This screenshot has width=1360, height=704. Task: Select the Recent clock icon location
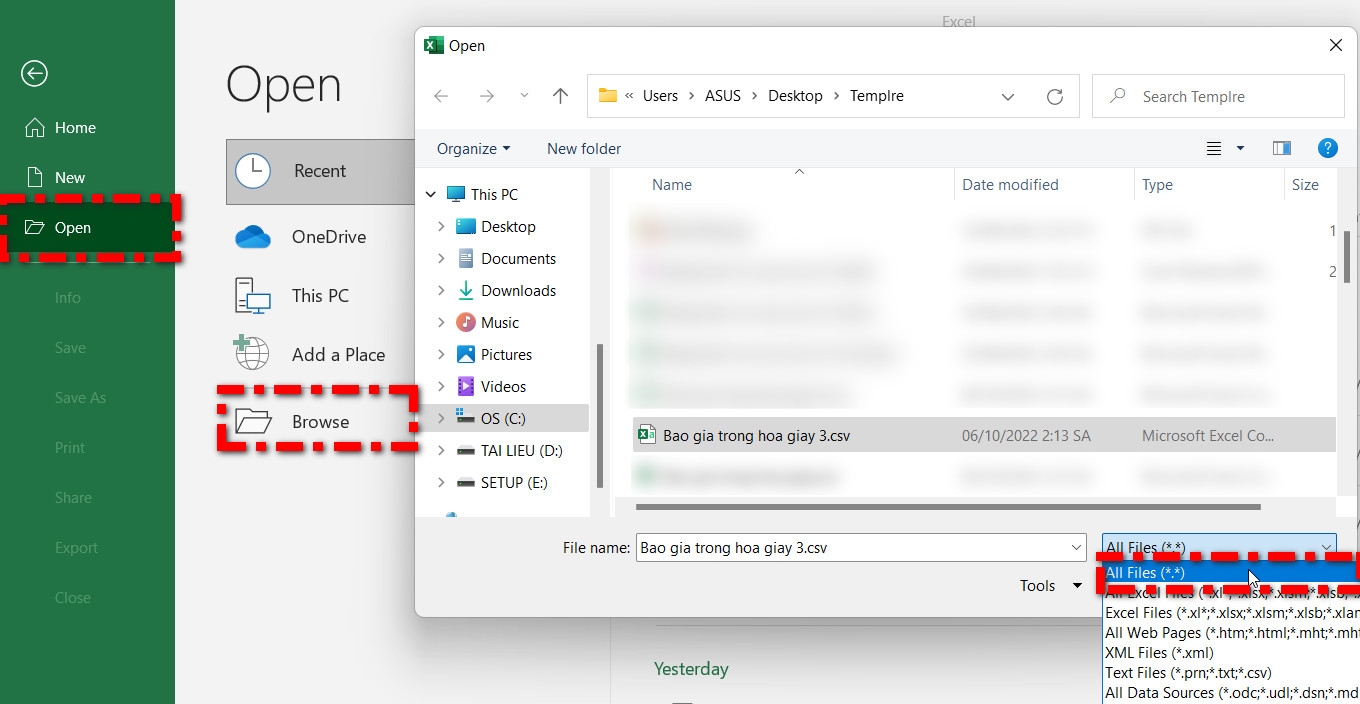253,171
